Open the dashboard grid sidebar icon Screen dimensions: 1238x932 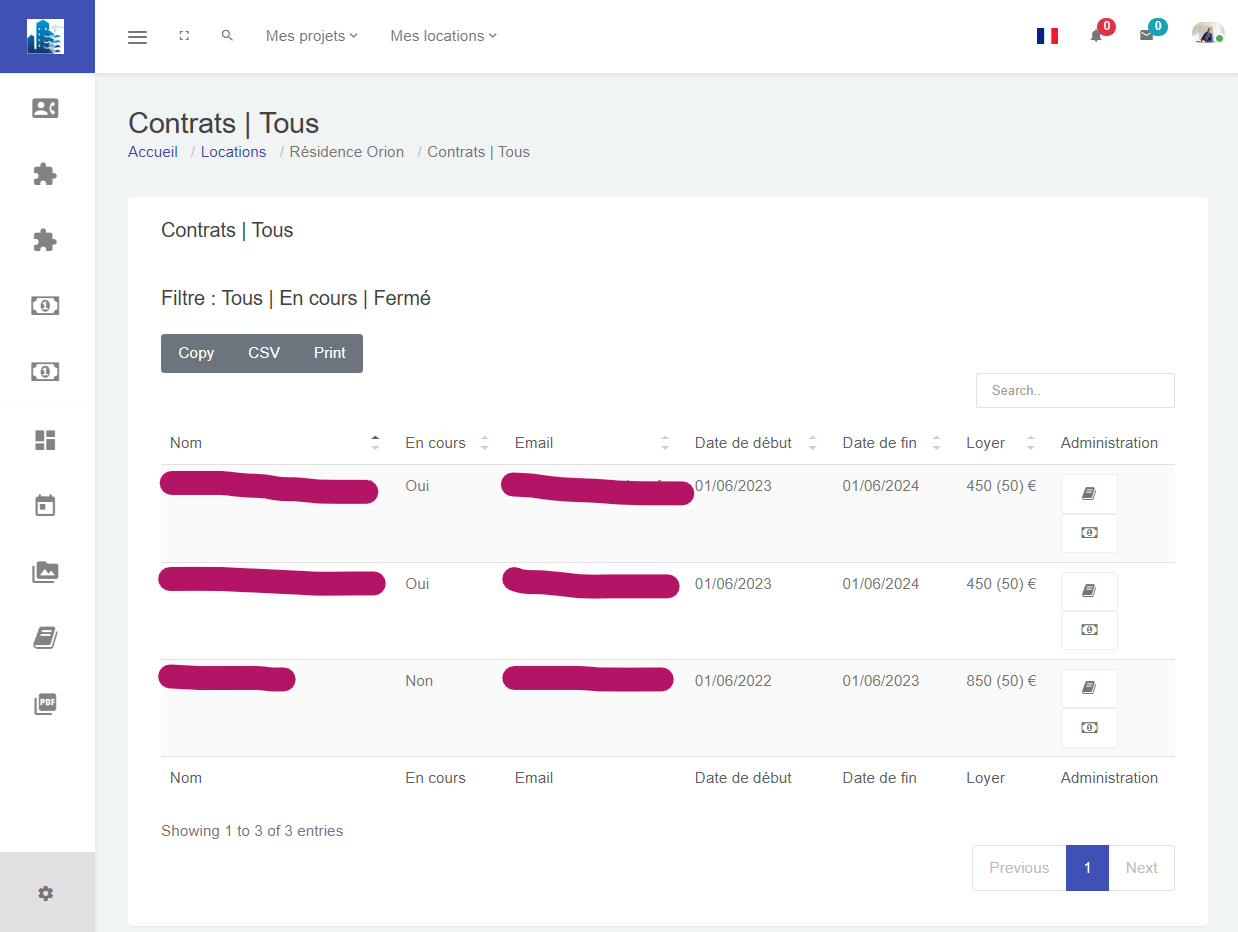45,440
